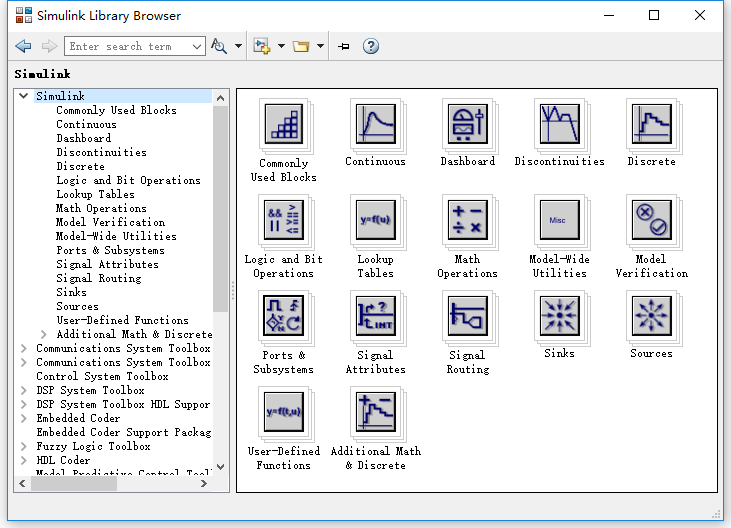Click the forward navigation arrow

pyautogui.click(x=49, y=46)
